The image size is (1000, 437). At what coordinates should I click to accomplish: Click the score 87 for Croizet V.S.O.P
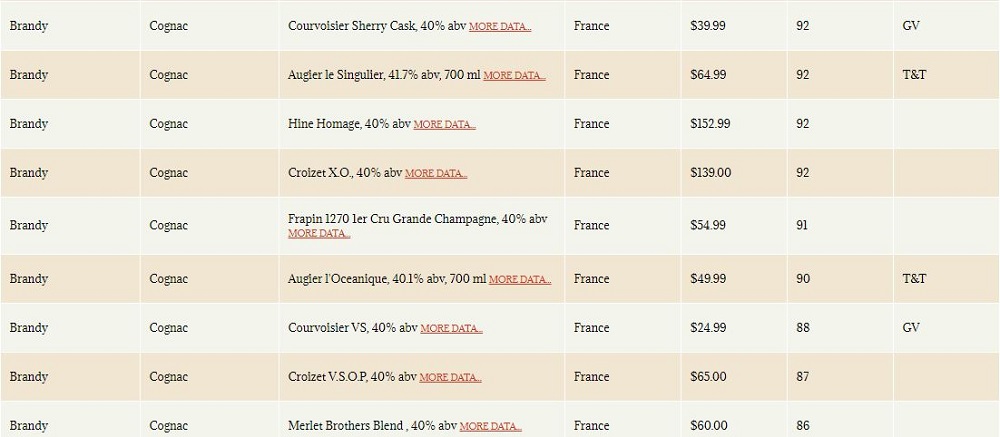(x=802, y=377)
